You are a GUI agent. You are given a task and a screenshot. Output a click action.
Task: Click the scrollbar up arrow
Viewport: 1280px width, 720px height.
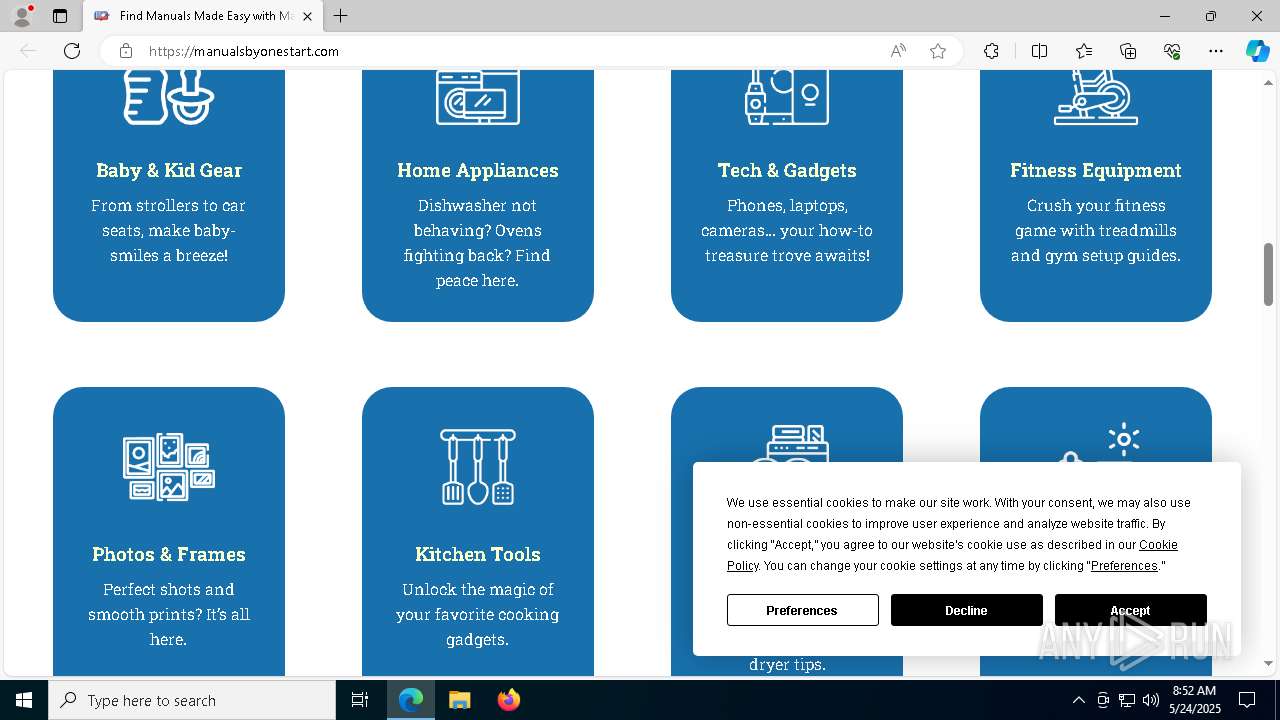click(1269, 82)
